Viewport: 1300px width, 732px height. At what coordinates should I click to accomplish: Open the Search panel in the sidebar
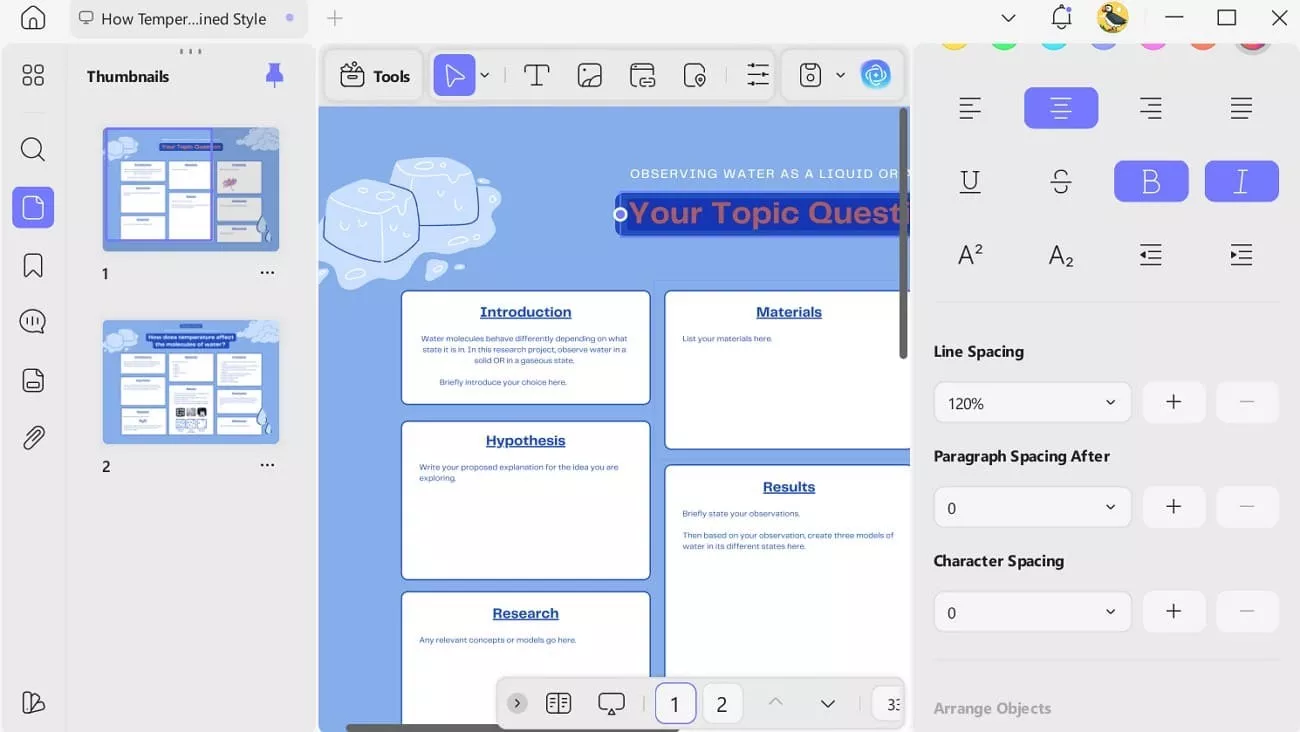[x=33, y=150]
